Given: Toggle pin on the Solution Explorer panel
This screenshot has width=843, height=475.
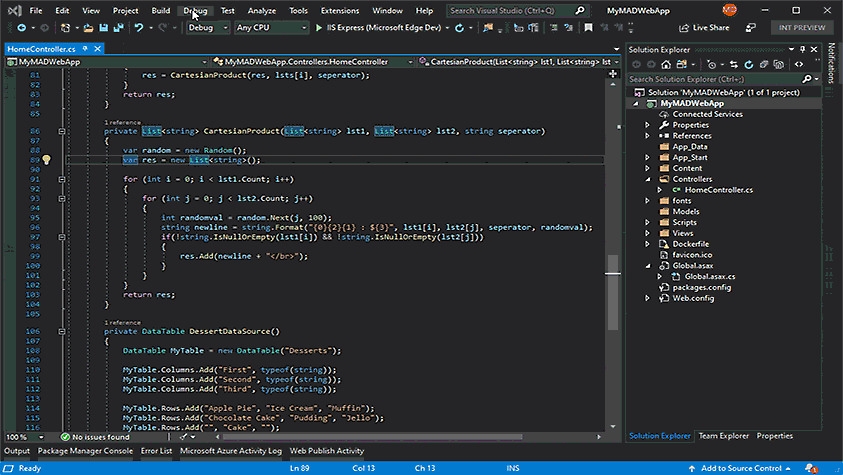Looking at the screenshot, I should click(x=802, y=49).
